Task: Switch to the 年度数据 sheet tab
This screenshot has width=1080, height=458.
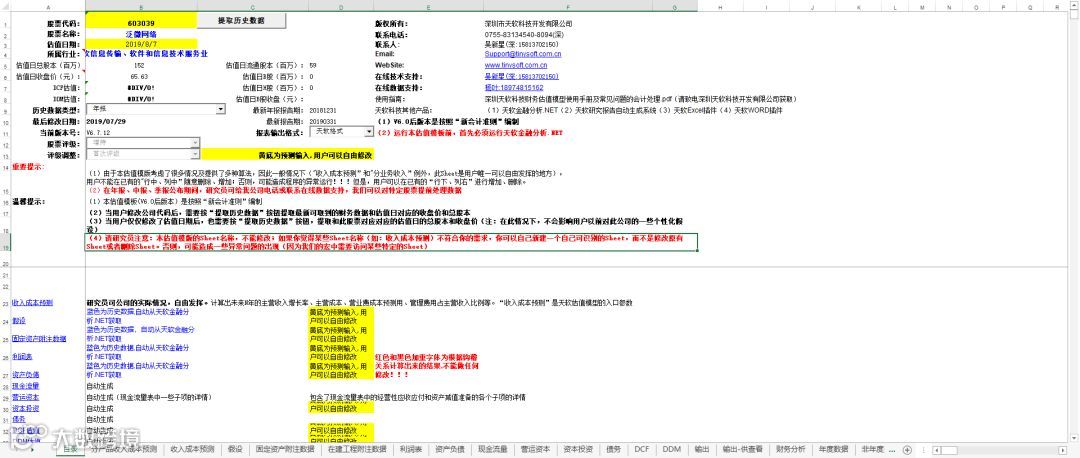Action: click(x=833, y=449)
